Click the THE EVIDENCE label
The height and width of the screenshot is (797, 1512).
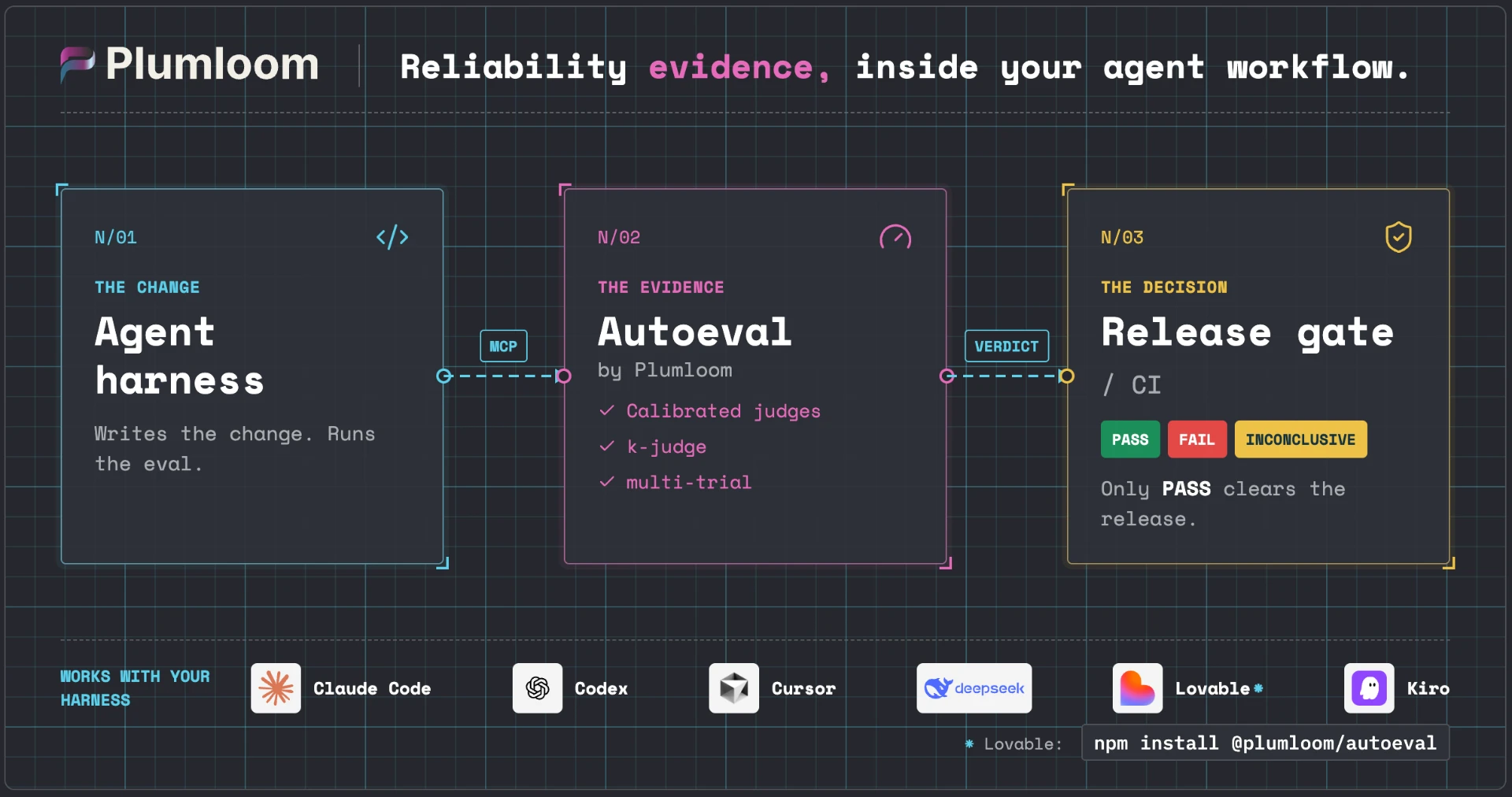pyautogui.click(x=661, y=287)
